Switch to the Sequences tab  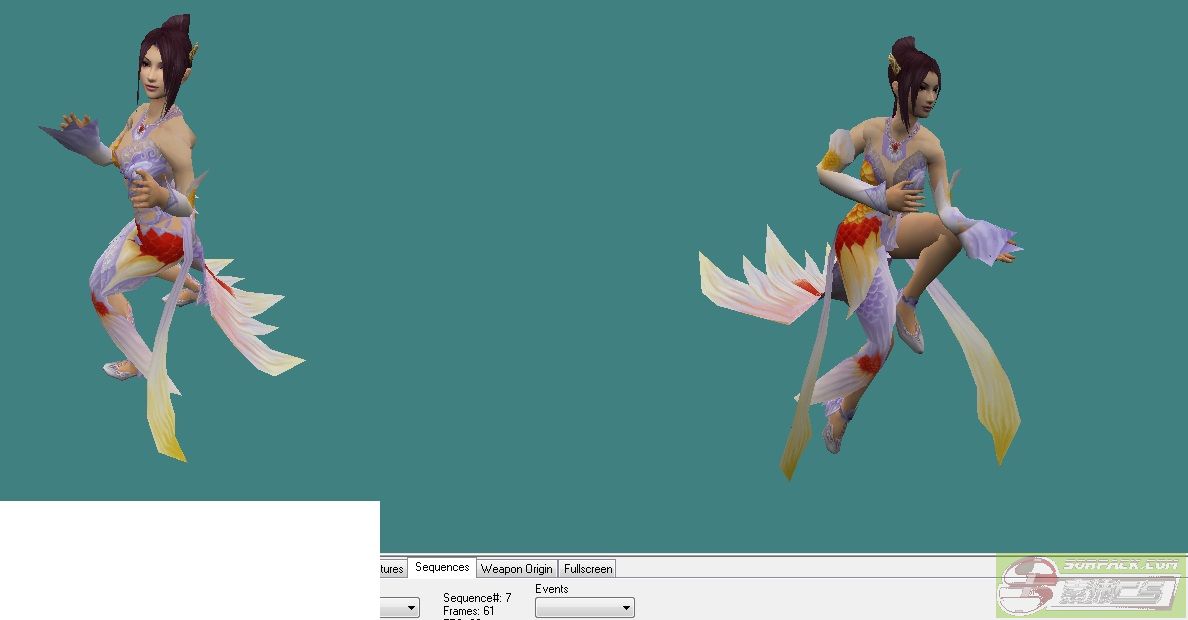pyautogui.click(x=442, y=568)
